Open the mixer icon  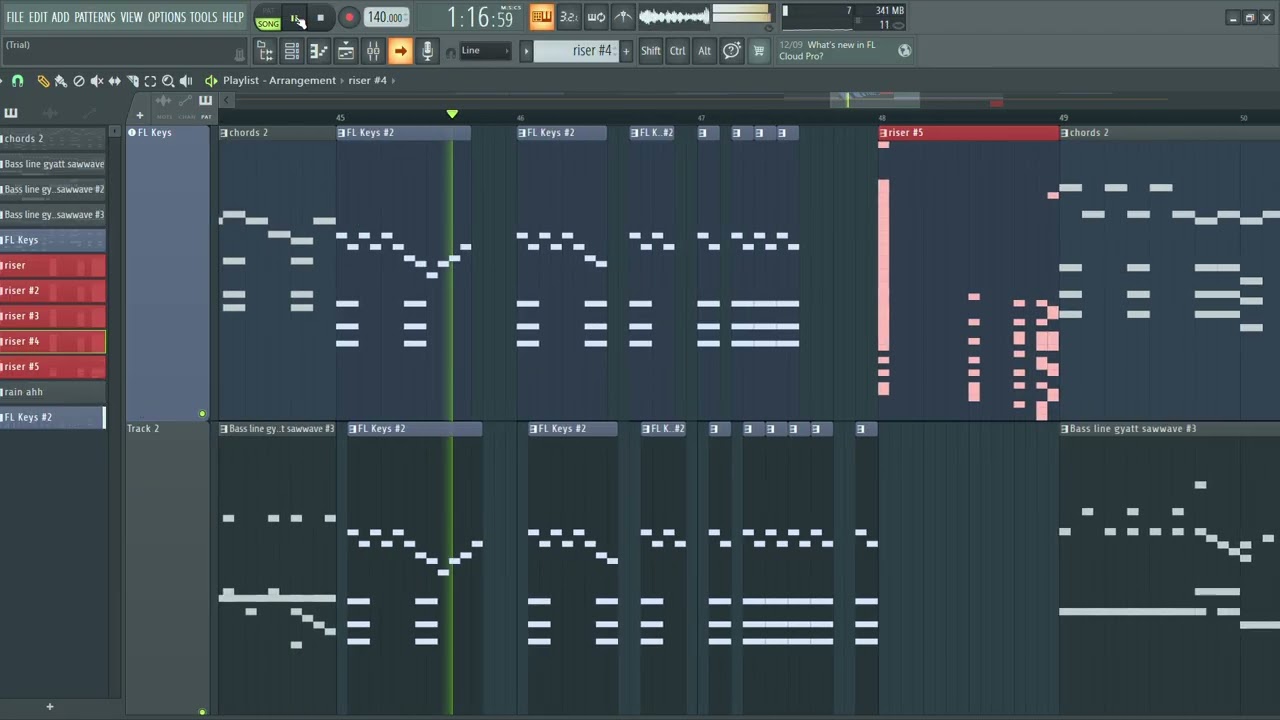pyautogui.click(x=373, y=51)
